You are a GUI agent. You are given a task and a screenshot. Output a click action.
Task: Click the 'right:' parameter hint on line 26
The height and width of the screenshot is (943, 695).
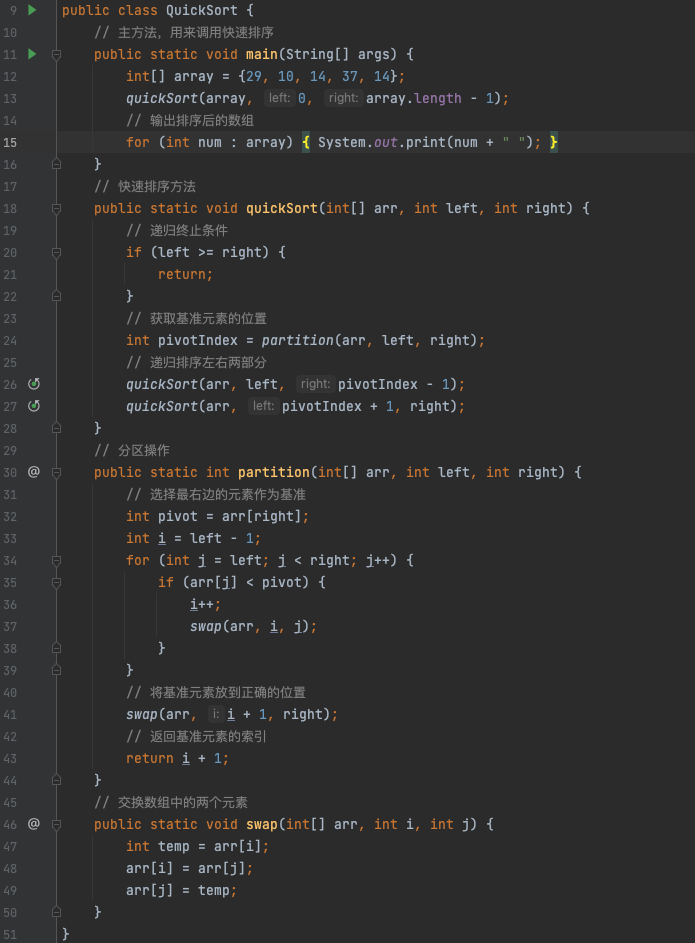[x=315, y=384]
